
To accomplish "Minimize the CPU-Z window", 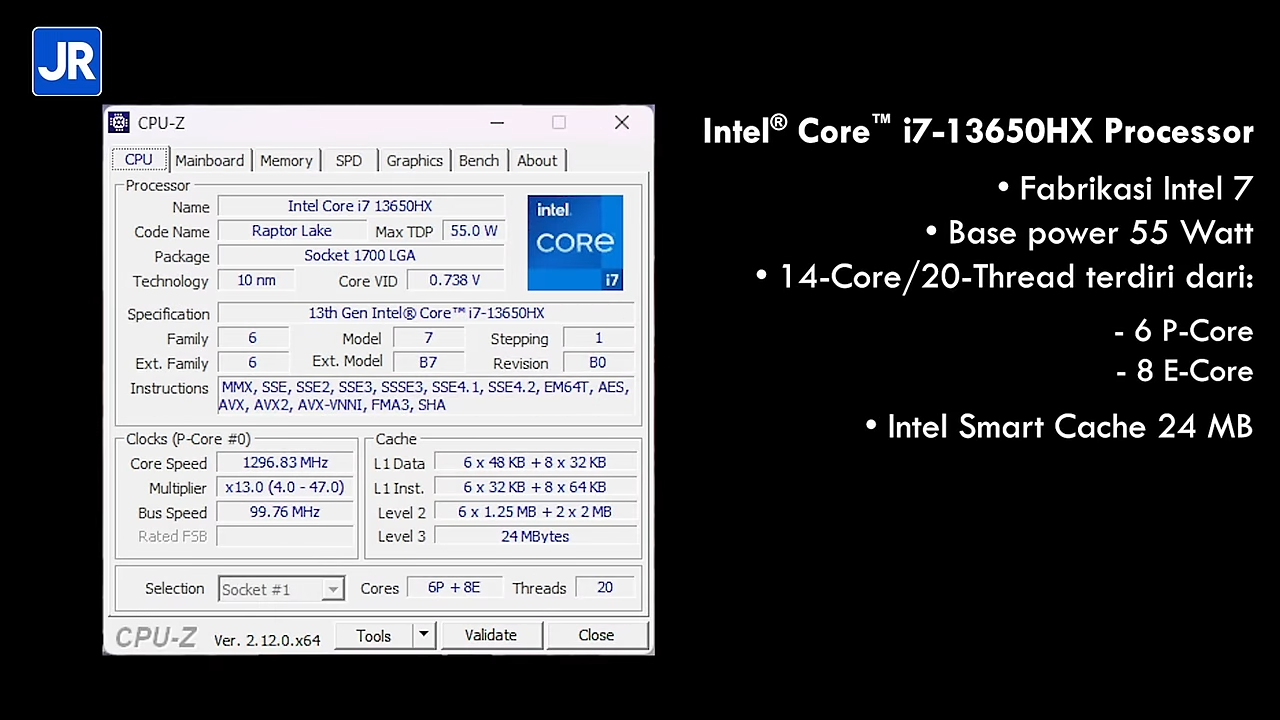I will click(x=497, y=123).
